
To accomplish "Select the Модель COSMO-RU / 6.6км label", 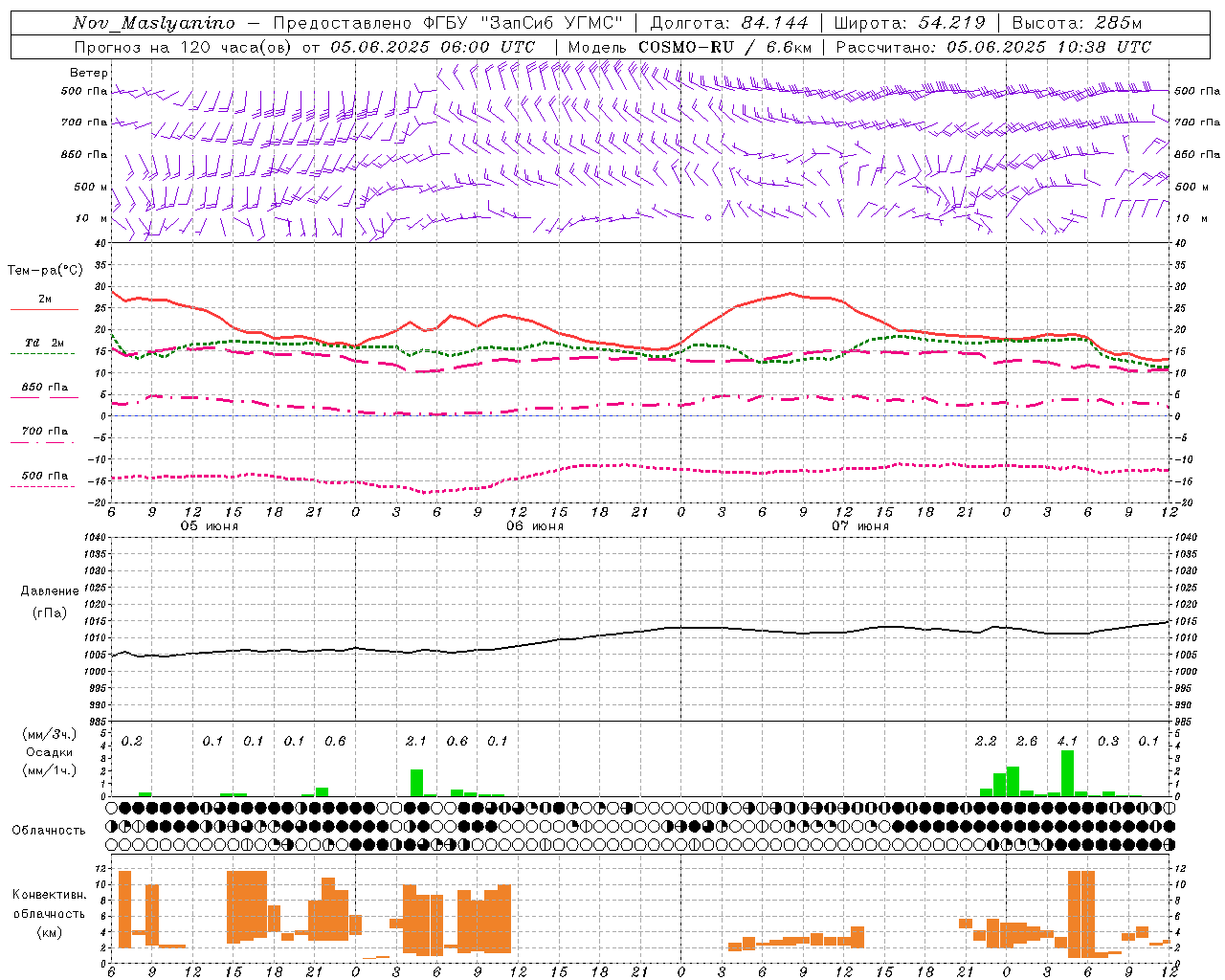I will pos(689,47).
